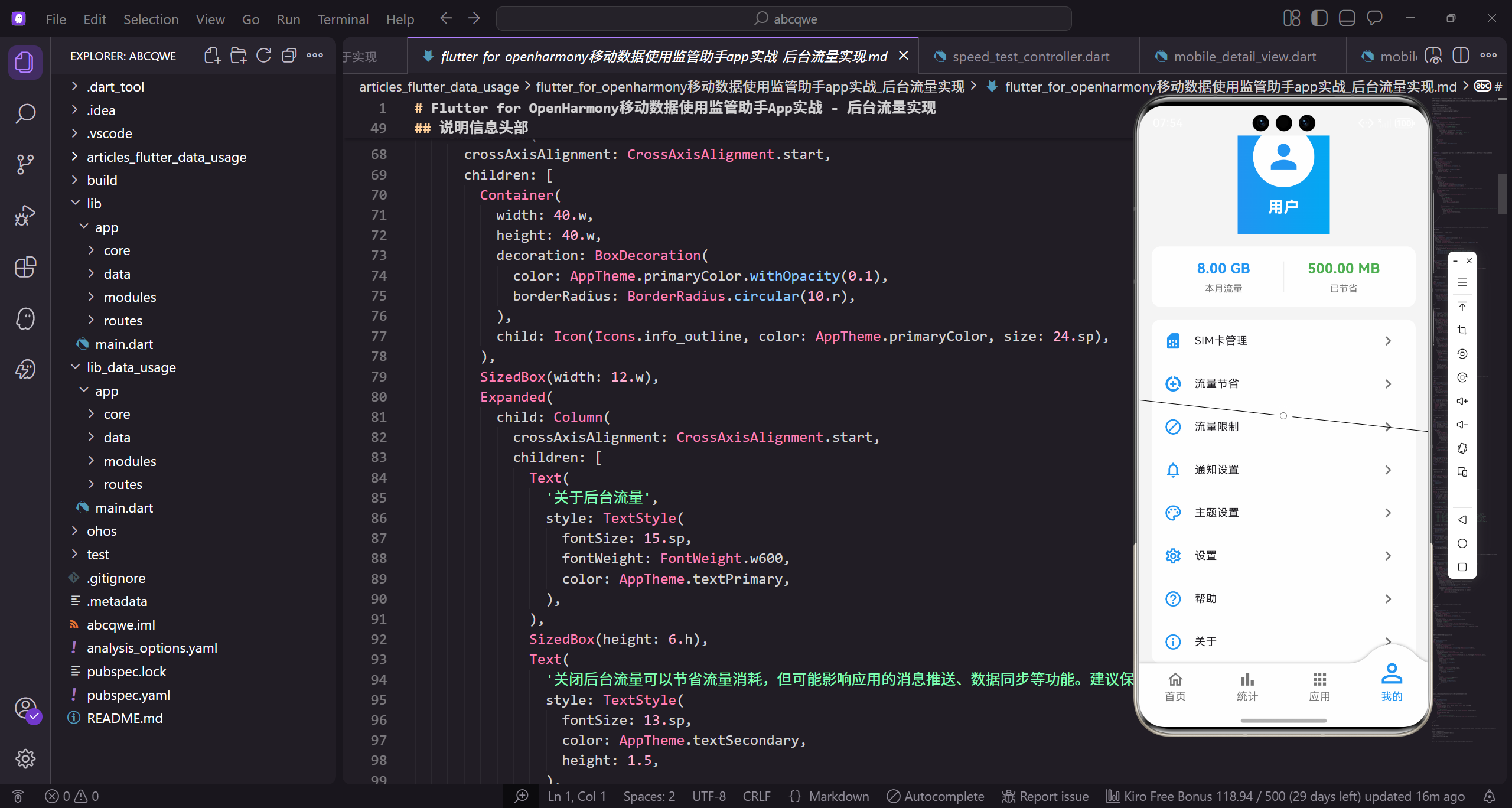Open the Run and Debug view

click(x=25, y=216)
